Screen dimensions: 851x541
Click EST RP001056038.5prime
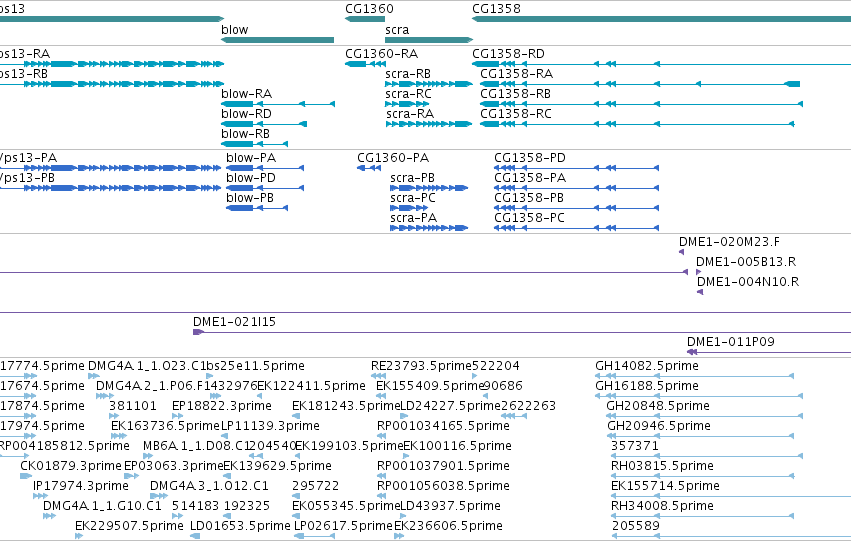[381, 497]
